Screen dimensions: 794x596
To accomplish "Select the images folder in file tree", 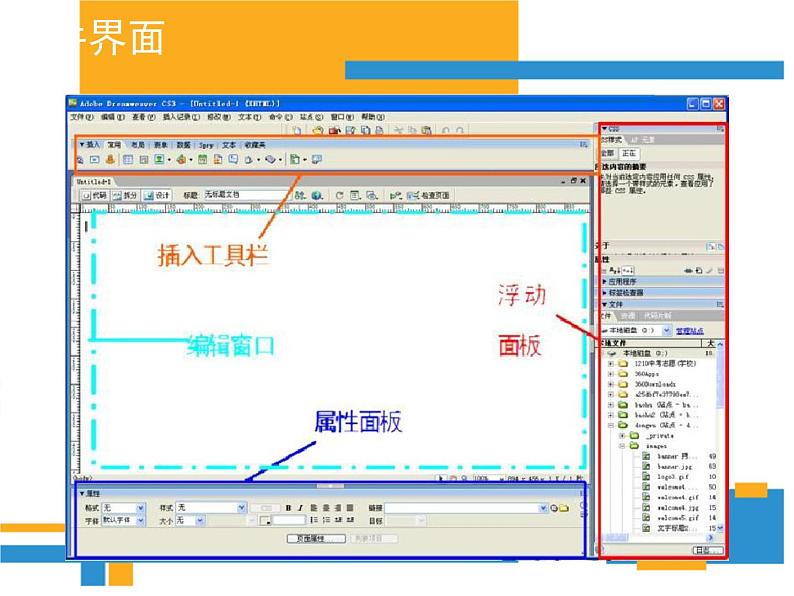I will (x=648, y=446).
